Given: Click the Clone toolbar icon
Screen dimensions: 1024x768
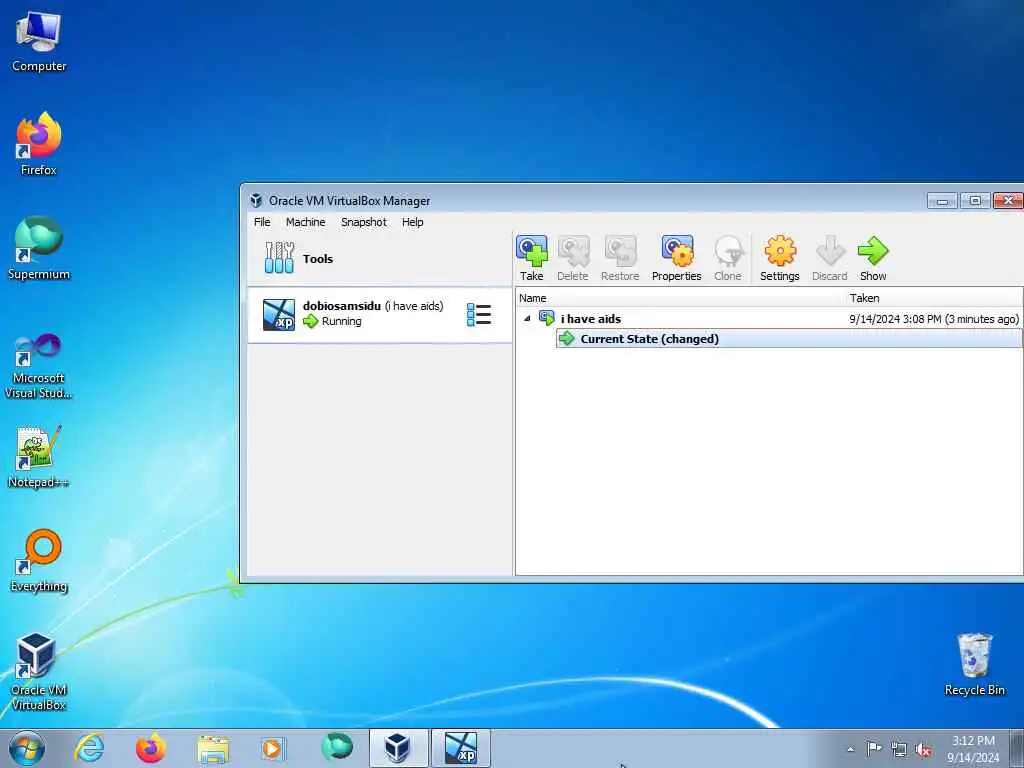Looking at the screenshot, I should click(728, 259).
